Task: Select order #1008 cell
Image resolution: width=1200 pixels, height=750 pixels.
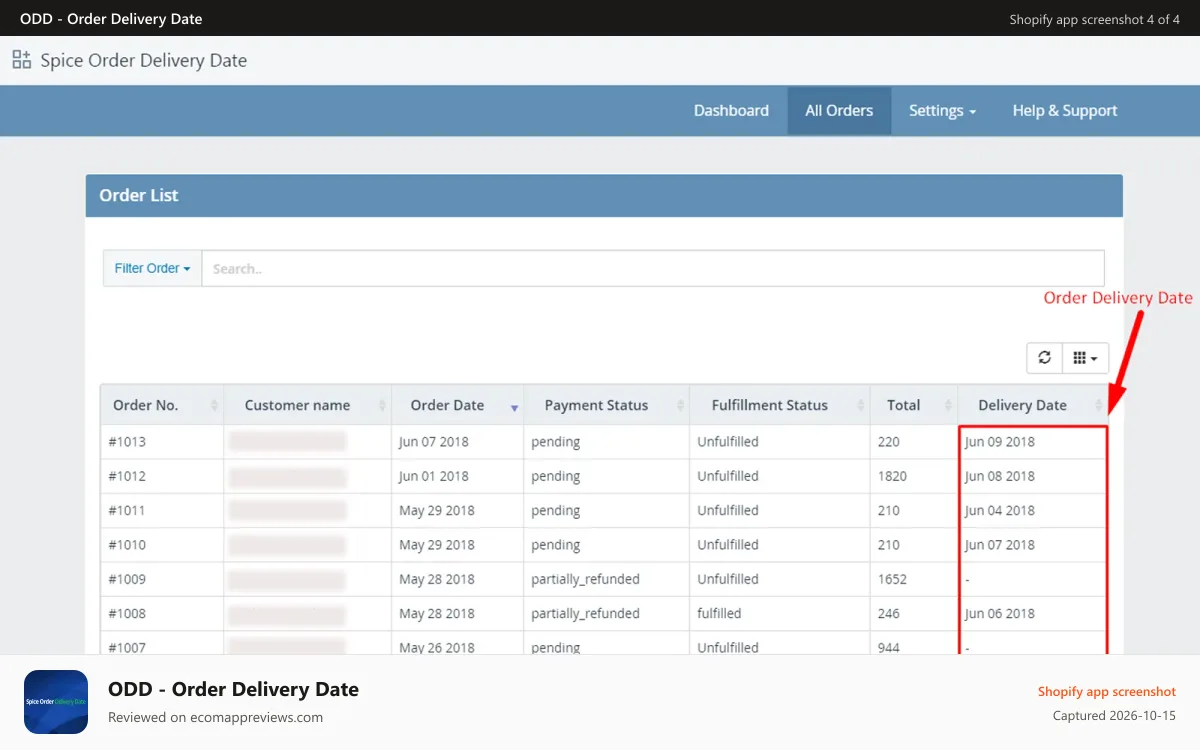Action: 162,613
